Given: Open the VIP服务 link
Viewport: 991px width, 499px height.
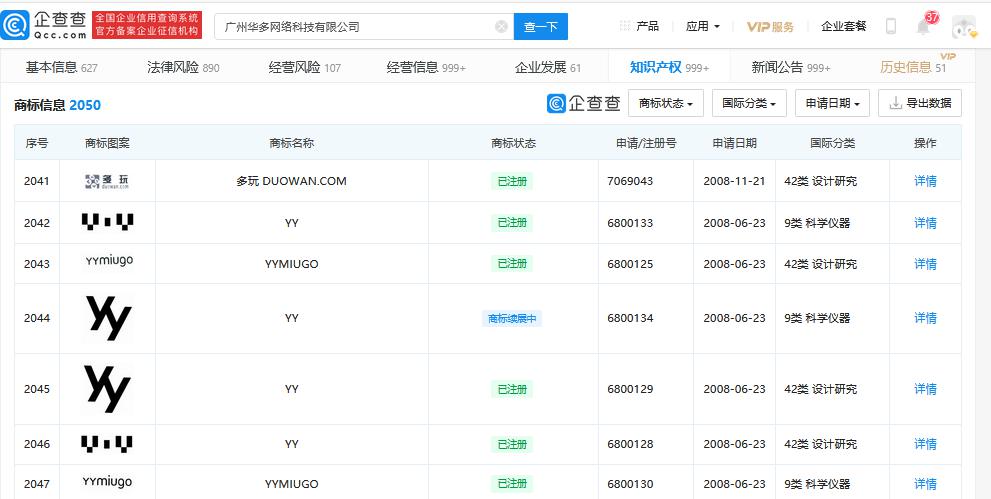Looking at the screenshot, I should (770, 26).
